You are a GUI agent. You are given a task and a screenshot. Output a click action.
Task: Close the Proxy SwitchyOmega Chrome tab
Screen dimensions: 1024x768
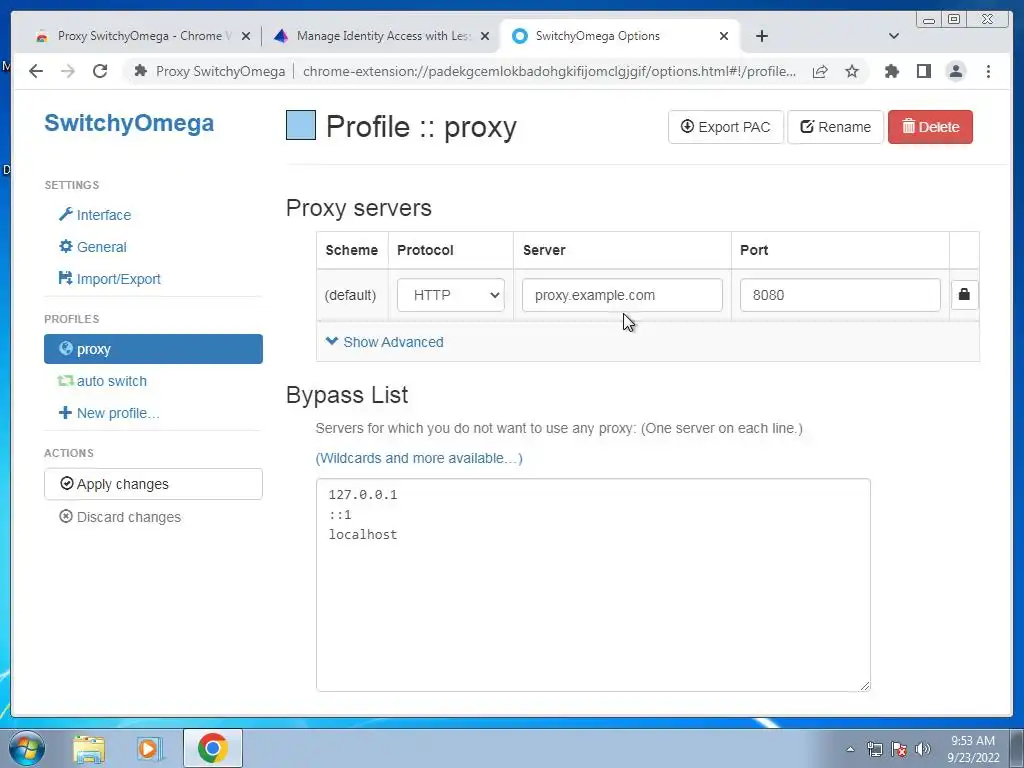click(246, 37)
